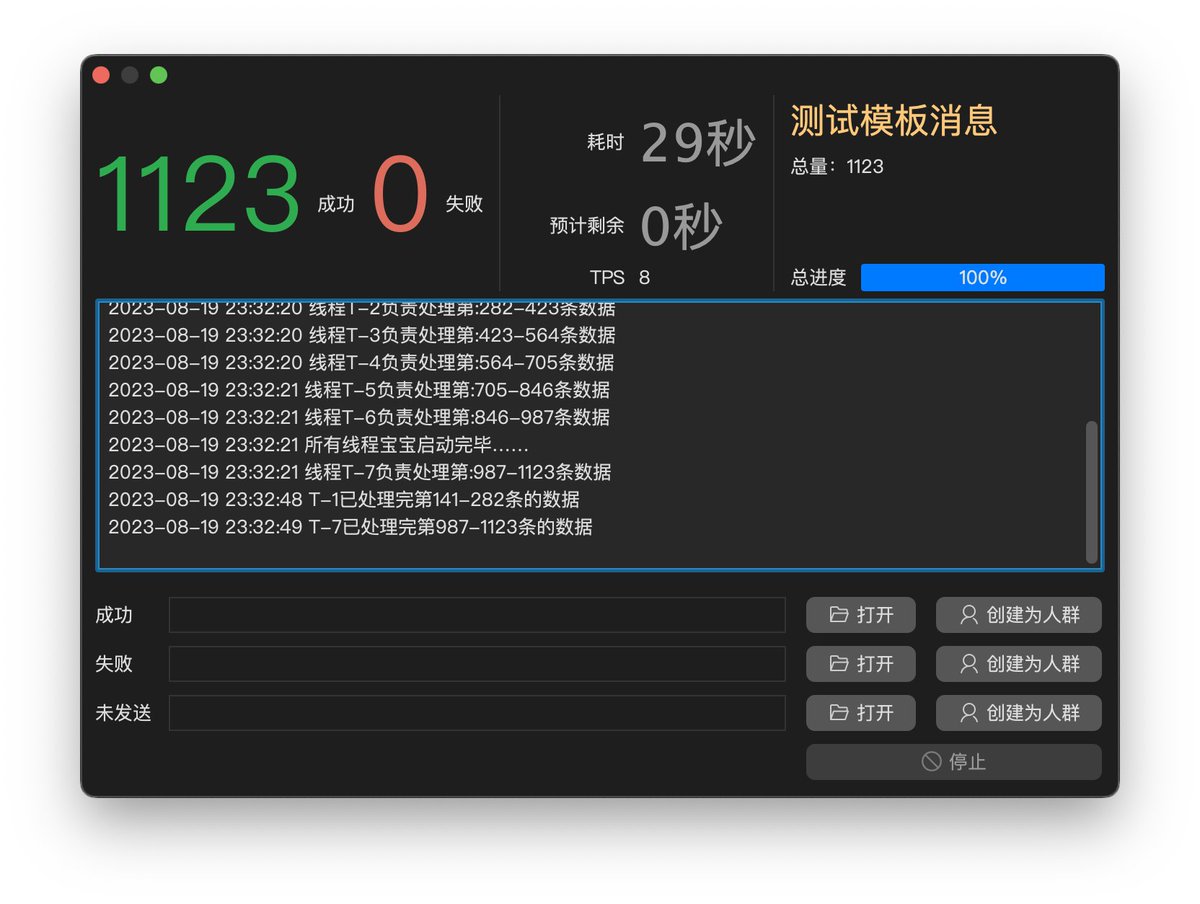The width and height of the screenshot is (1200, 904).
Task: Select log line 线程T-5负责处理第:705-846条数据
Action: pyautogui.click(x=359, y=390)
